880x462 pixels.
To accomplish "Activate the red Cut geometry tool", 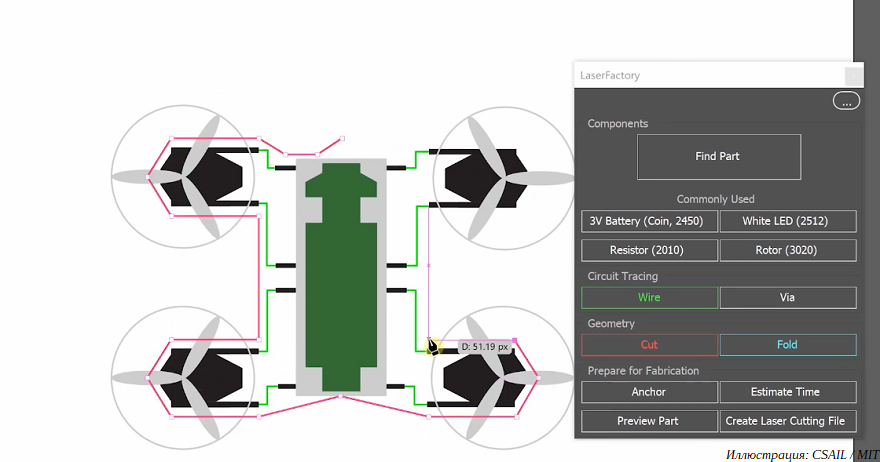I will click(x=649, y=345).
